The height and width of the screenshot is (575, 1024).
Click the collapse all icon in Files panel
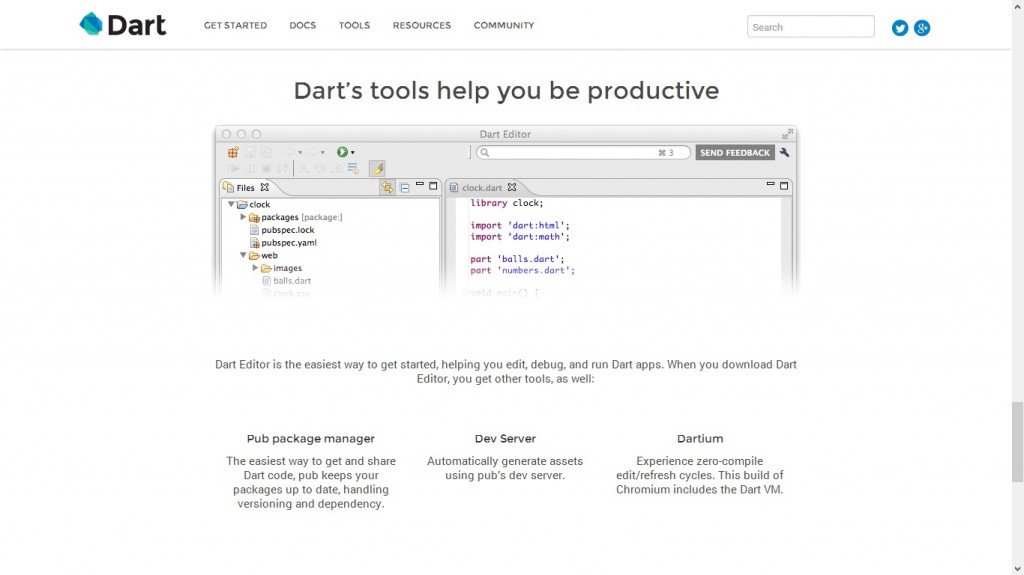(x=404, y=187)
